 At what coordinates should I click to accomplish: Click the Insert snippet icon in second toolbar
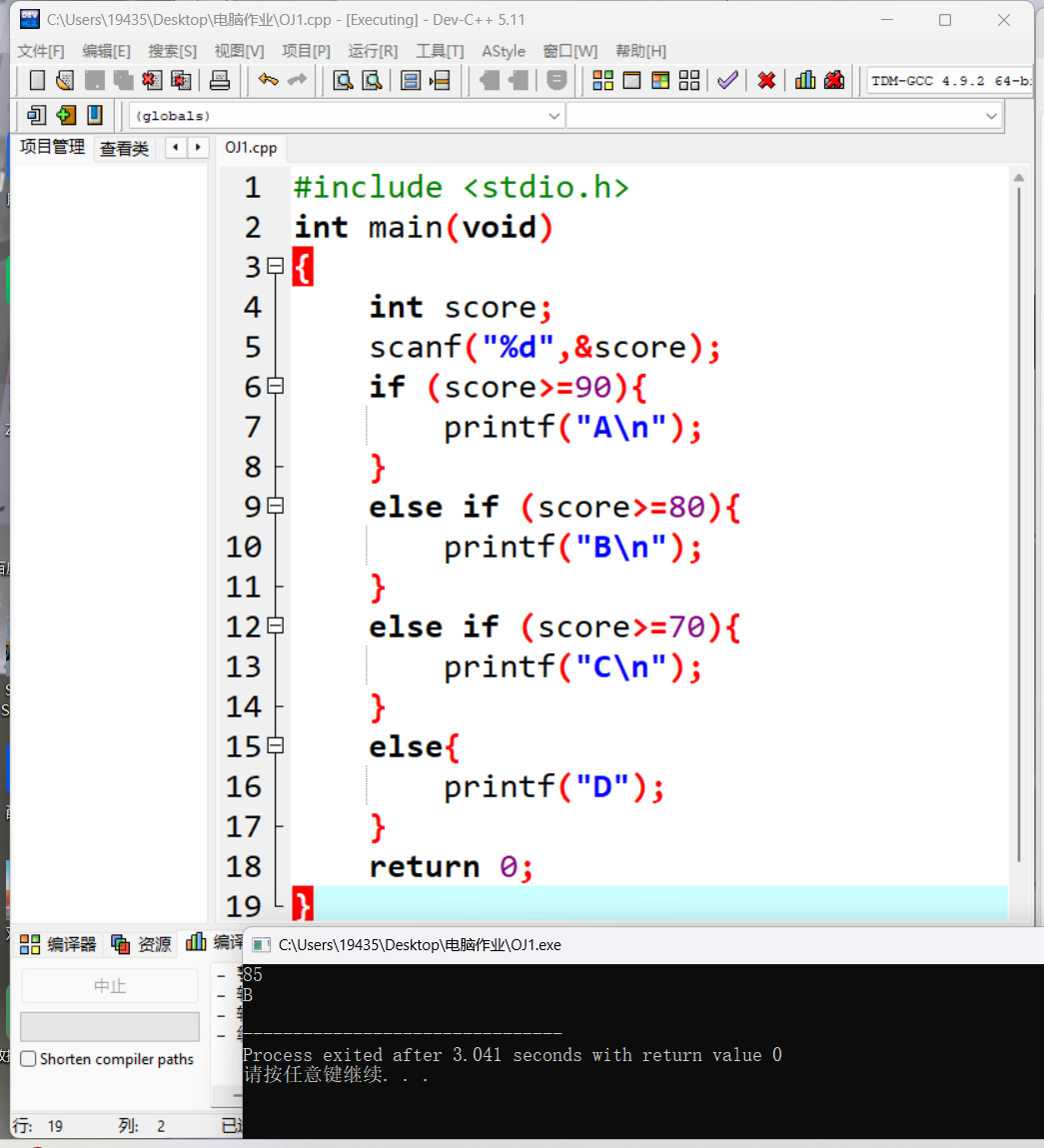coord(36,115)
